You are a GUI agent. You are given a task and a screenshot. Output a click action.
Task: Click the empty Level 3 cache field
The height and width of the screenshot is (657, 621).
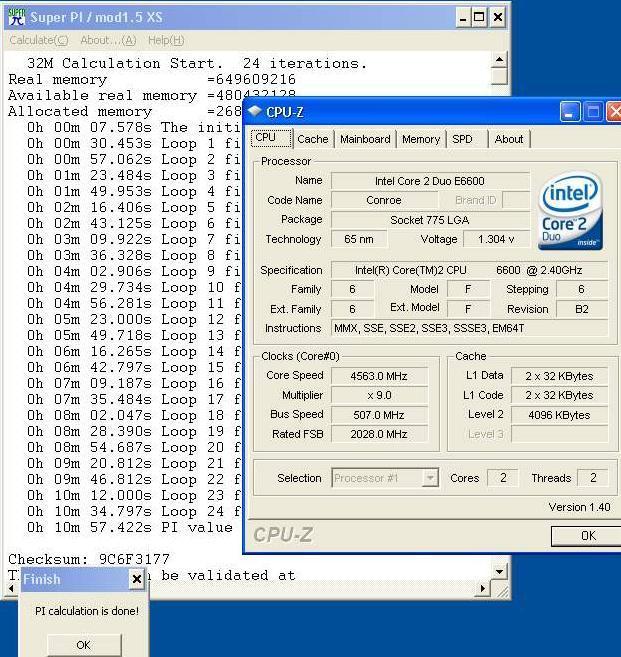(559, 435)
